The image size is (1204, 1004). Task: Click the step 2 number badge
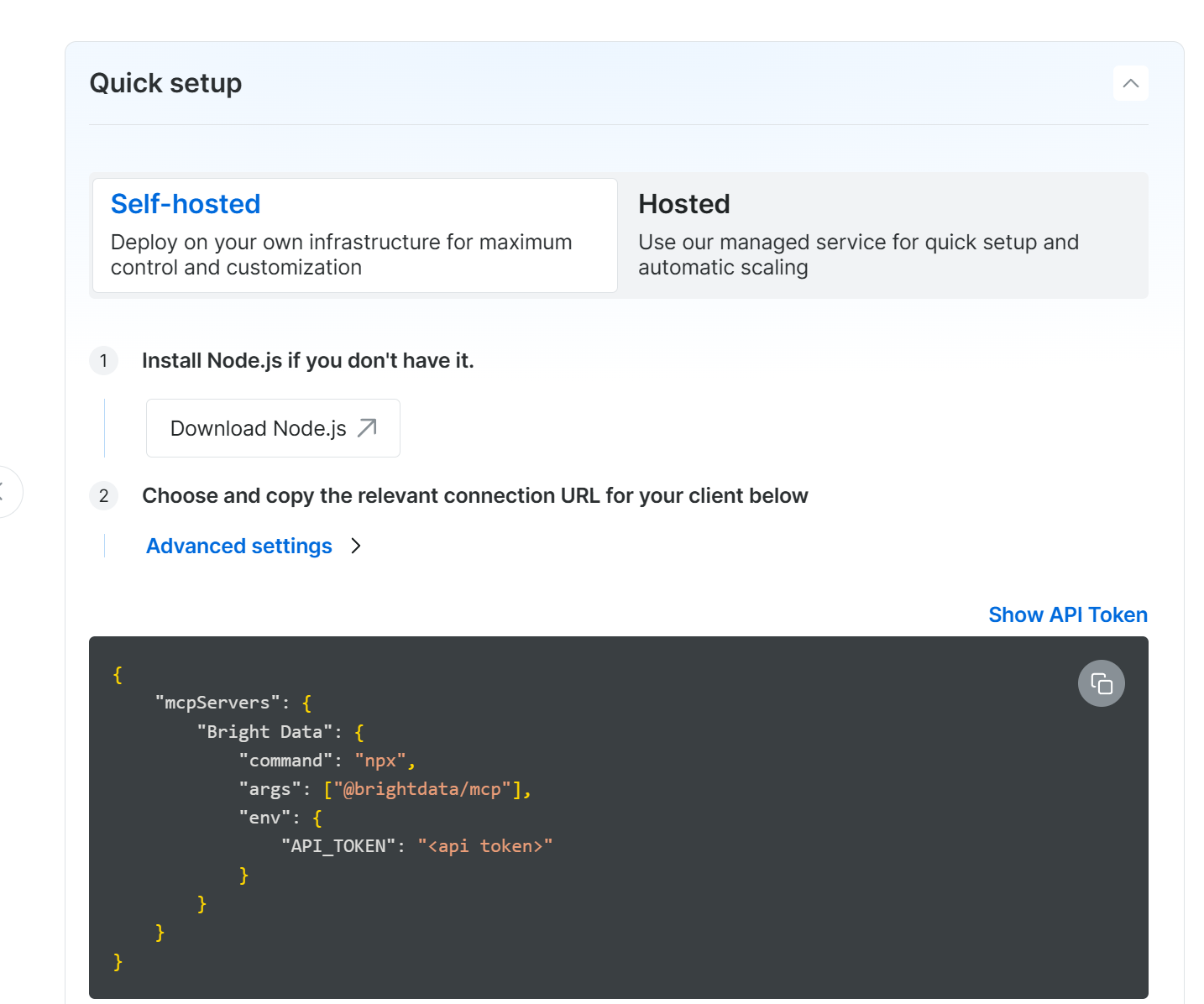[x=103, y=495]
